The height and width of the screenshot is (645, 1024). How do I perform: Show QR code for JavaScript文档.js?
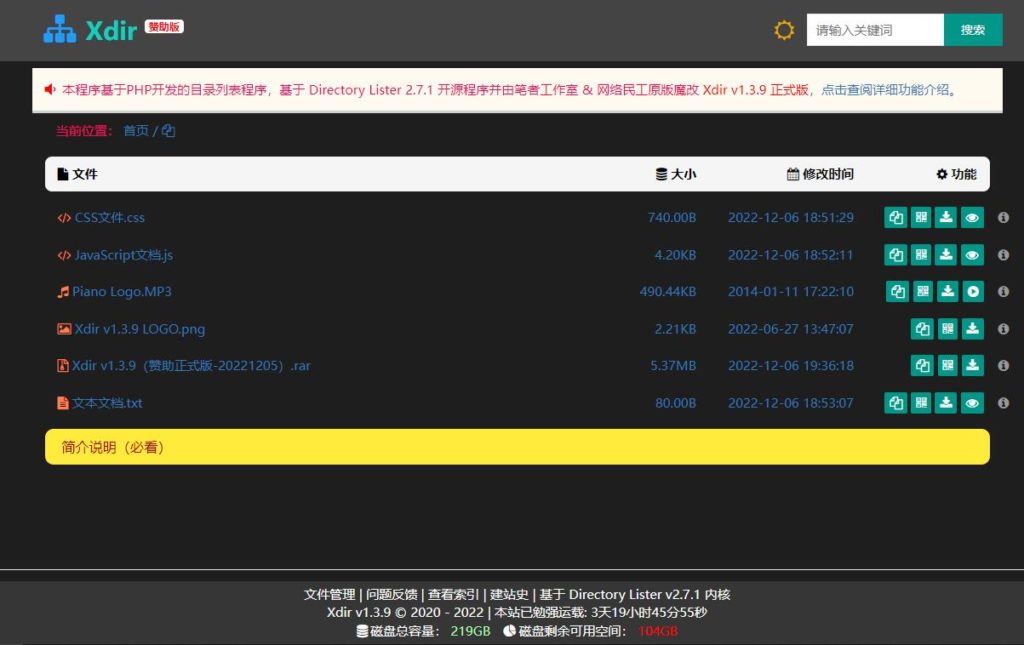921,255
